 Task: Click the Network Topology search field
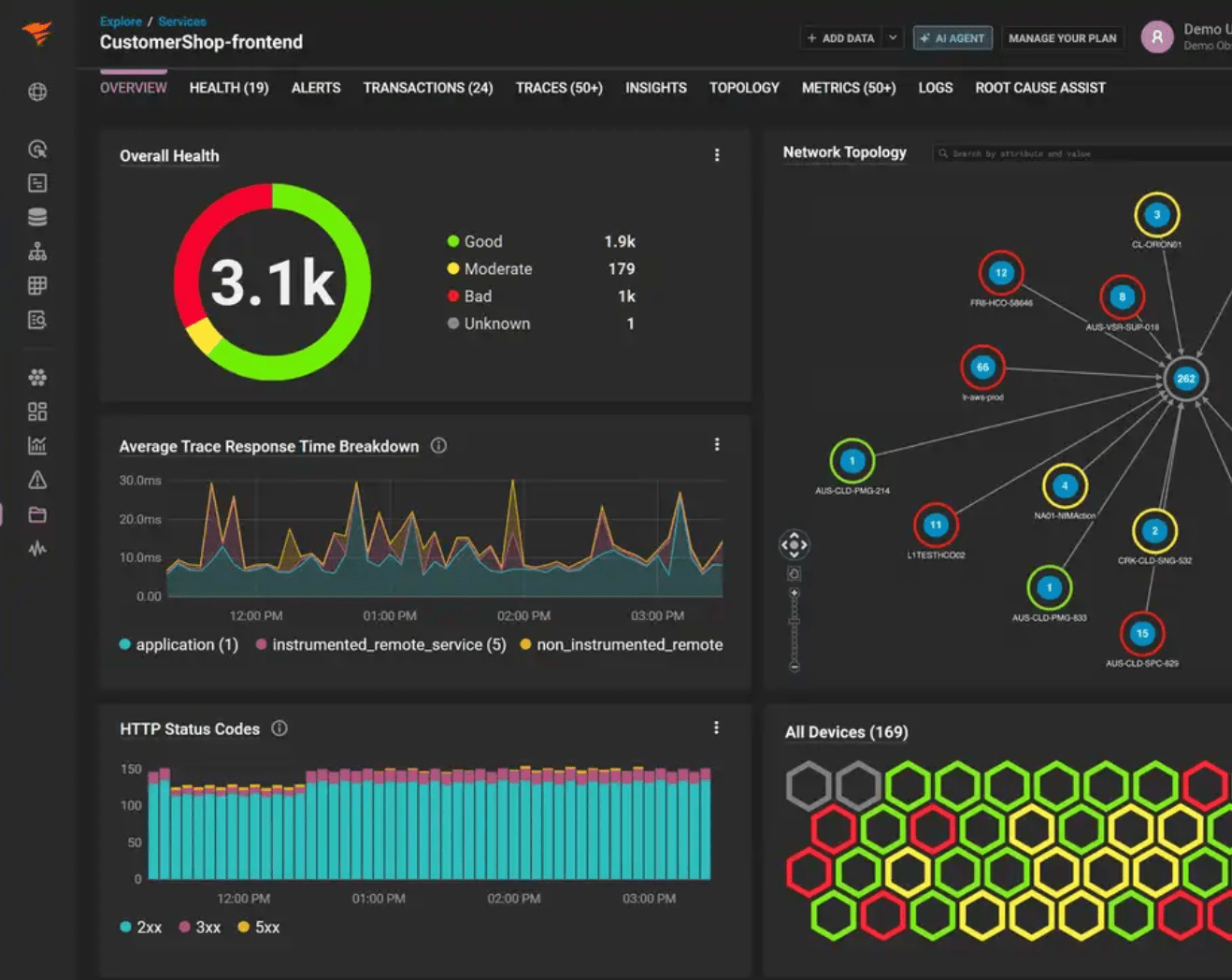(1082, 153)
